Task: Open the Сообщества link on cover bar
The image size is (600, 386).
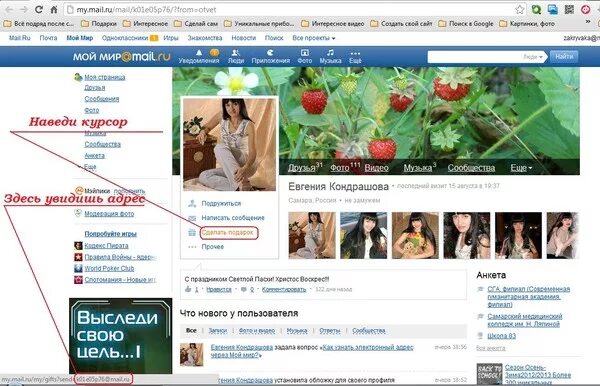Action: [471, 168]
